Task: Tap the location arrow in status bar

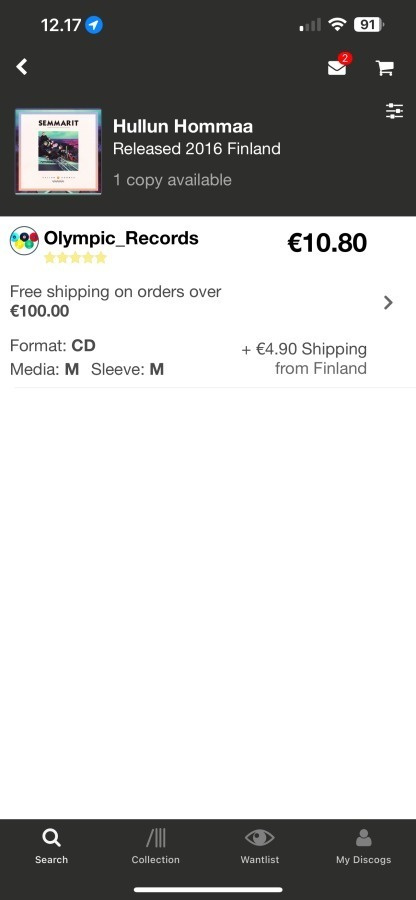Action: 94,25
